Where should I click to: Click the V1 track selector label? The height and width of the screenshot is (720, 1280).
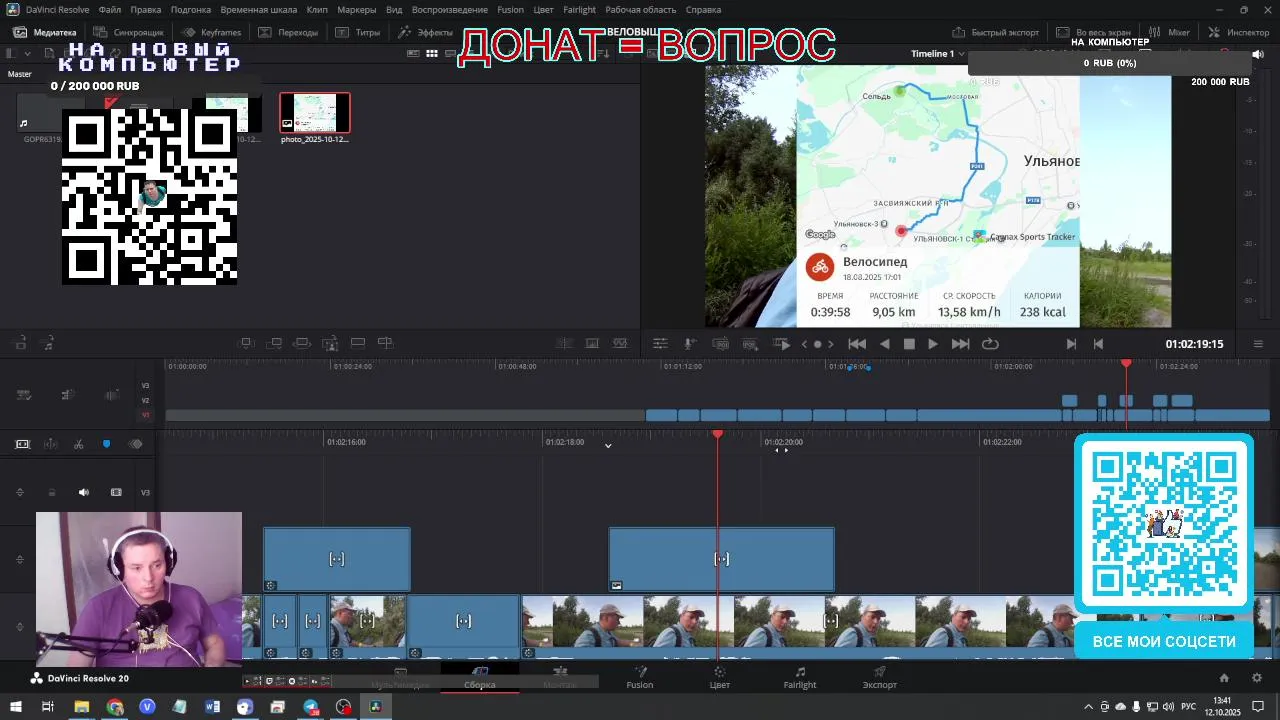145,414
